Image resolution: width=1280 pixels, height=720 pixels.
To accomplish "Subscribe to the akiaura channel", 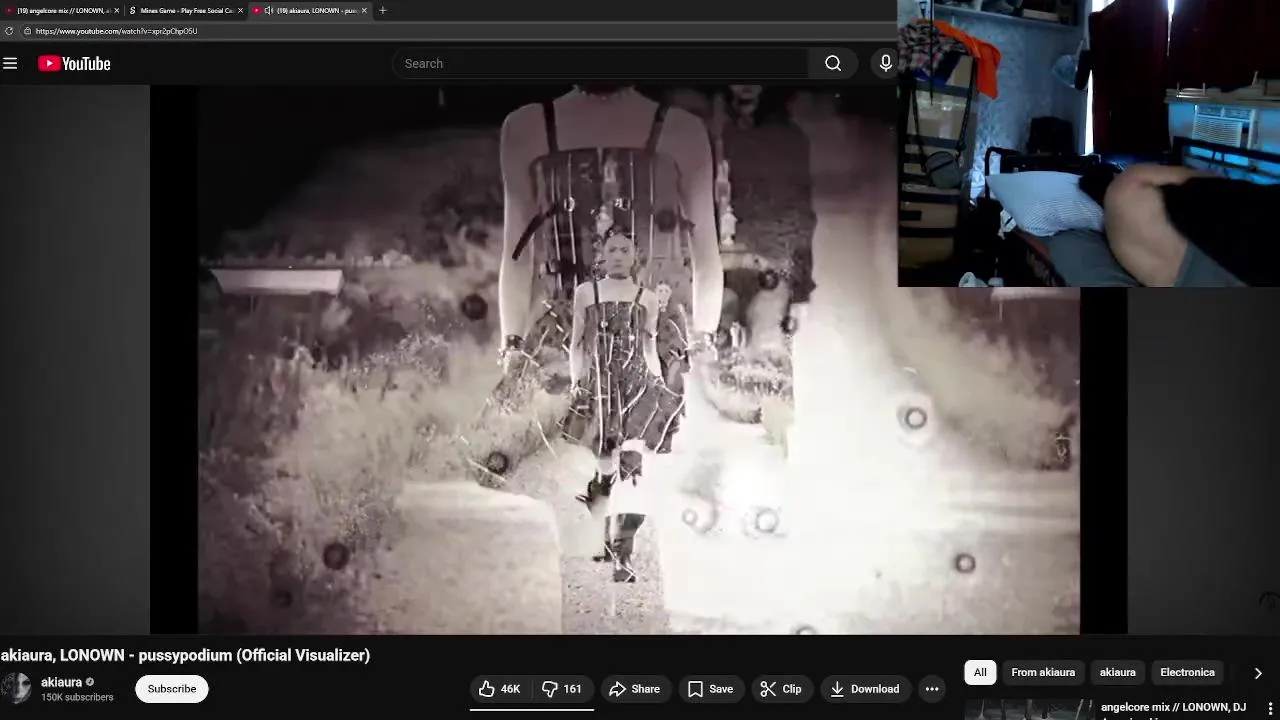I will (x=172, y=689).
